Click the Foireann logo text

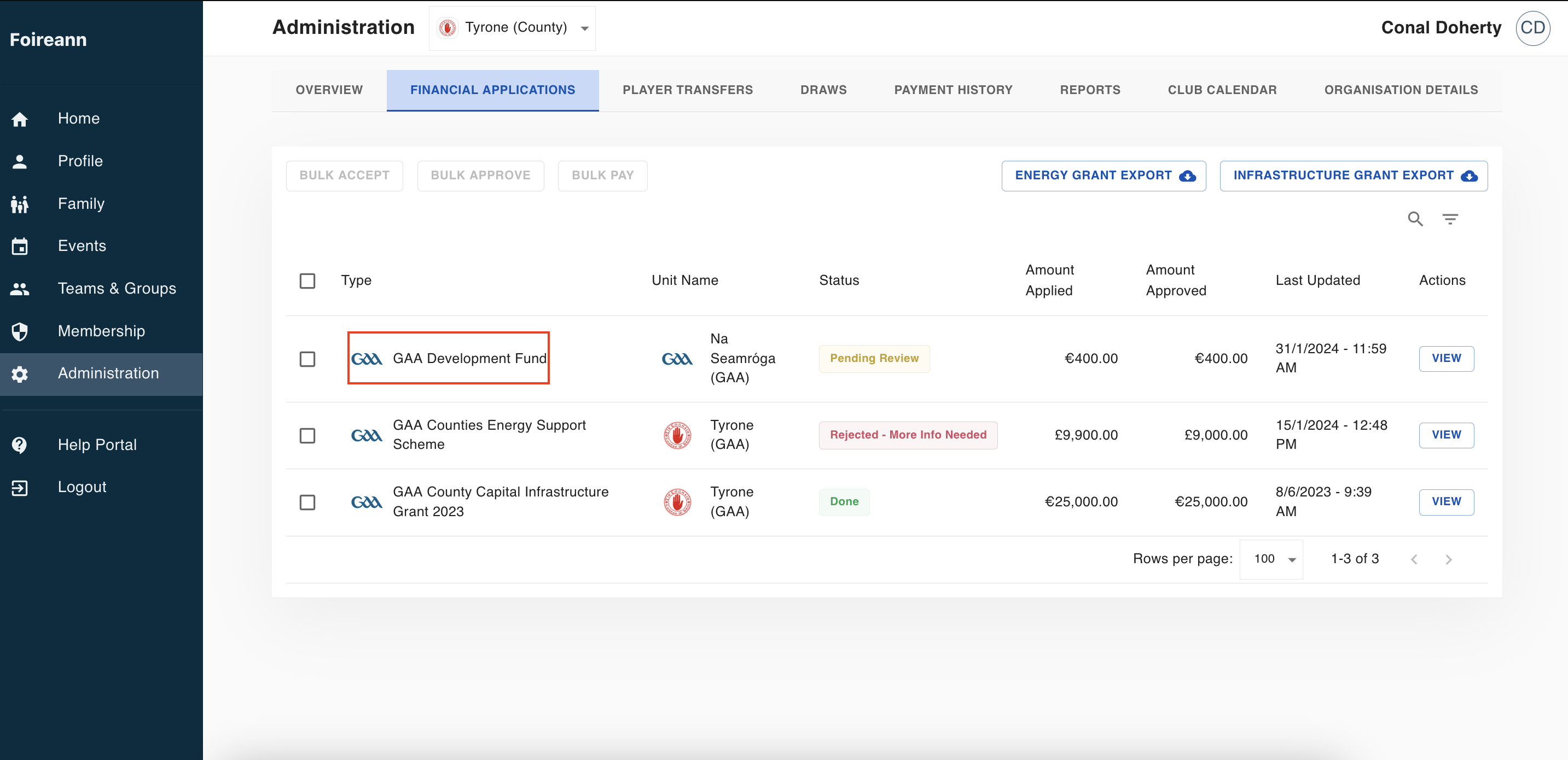tap(48, 40)
